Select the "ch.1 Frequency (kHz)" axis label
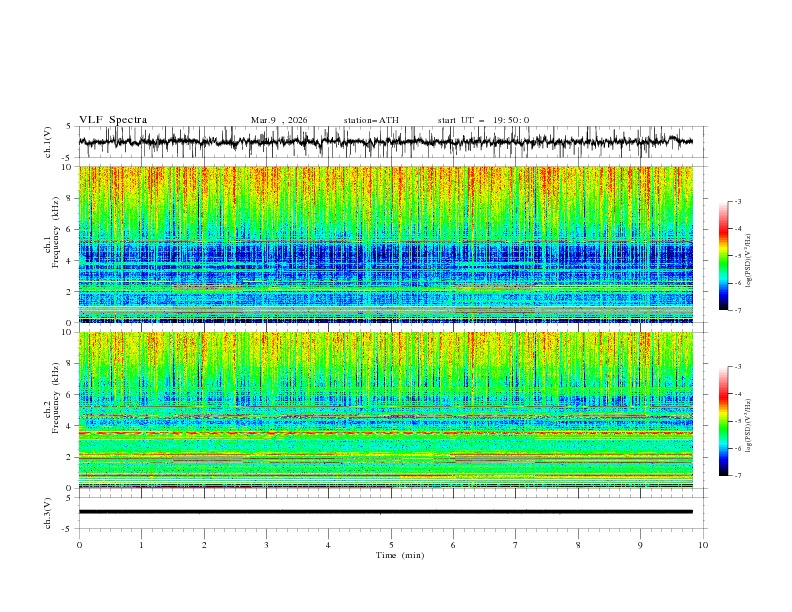 [52, 233]
